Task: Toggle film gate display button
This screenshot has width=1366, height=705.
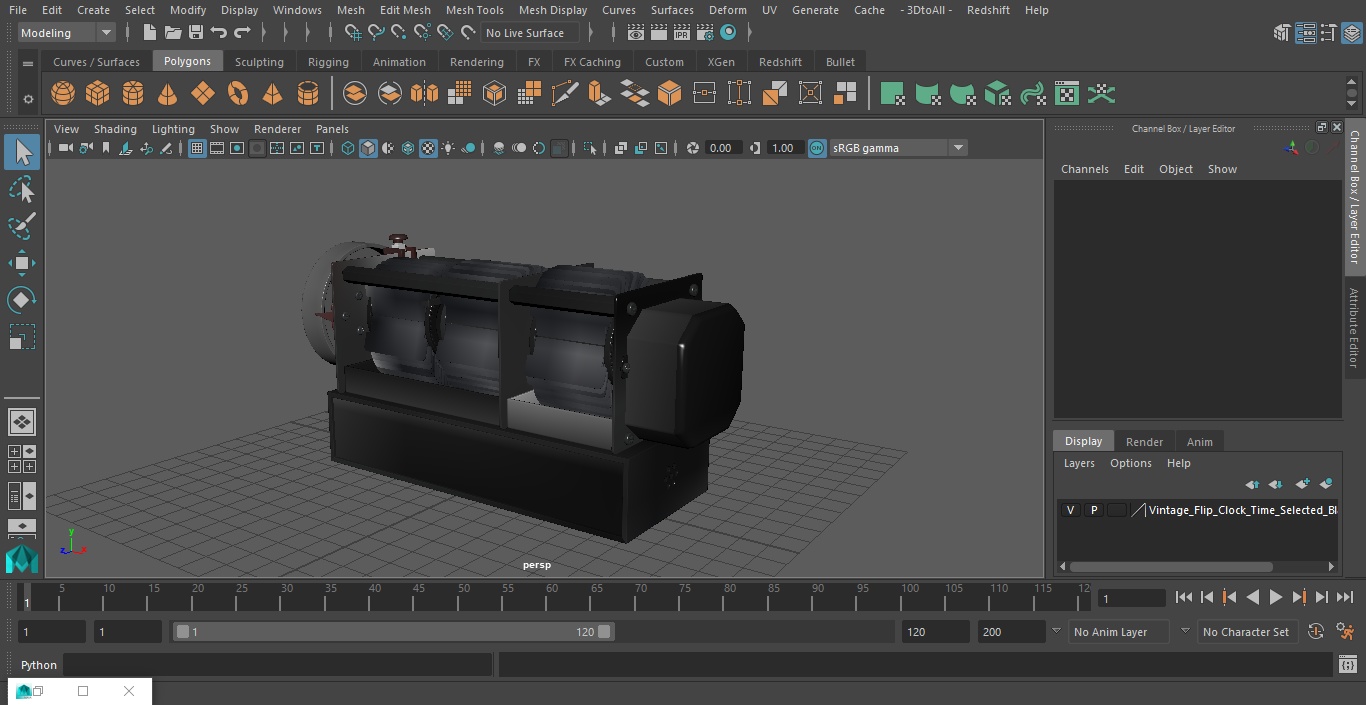Action: (217, 148)
